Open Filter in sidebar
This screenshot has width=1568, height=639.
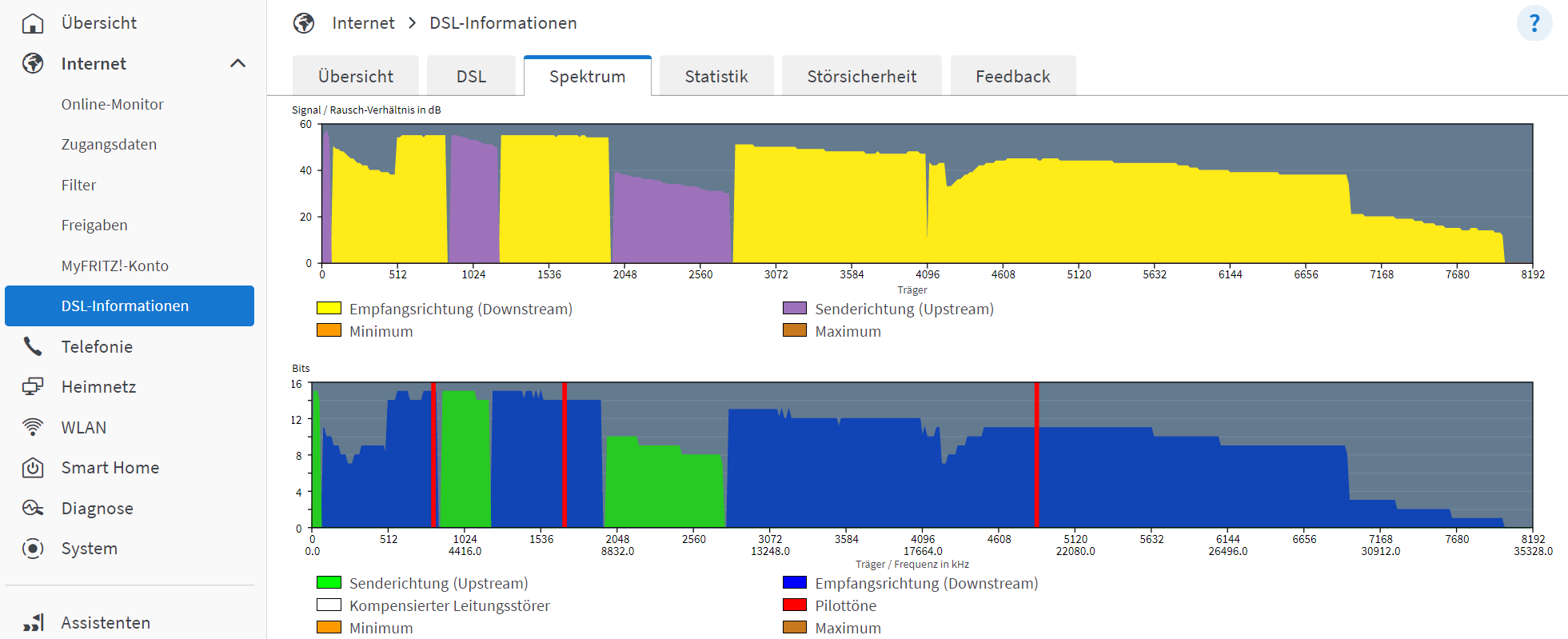coord(78,185)
